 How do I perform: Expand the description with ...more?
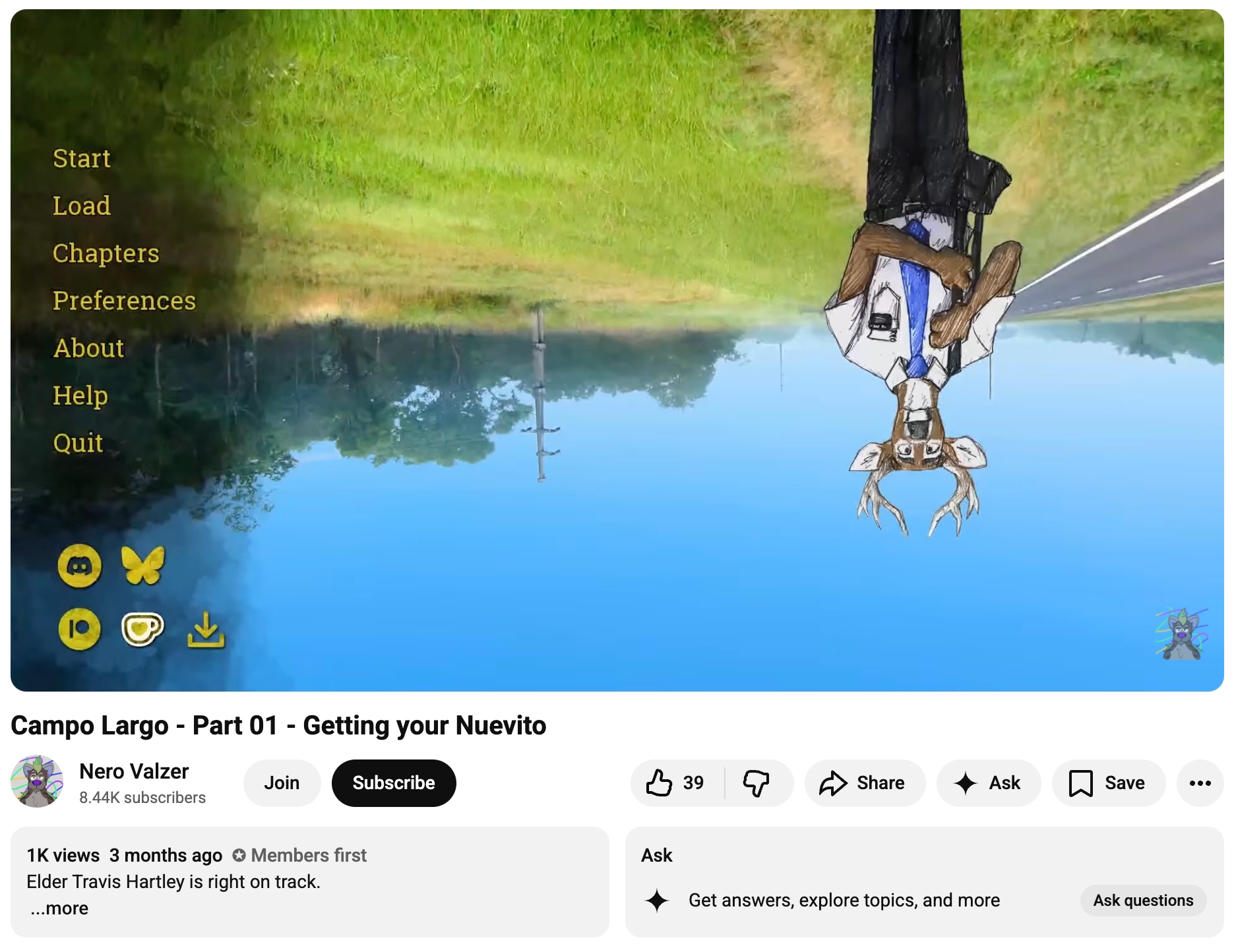coord(59,908)
